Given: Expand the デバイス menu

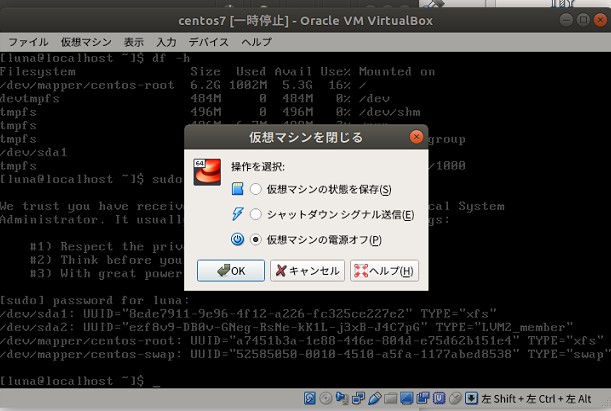Looking at the screenshot, I should (208, 42).
